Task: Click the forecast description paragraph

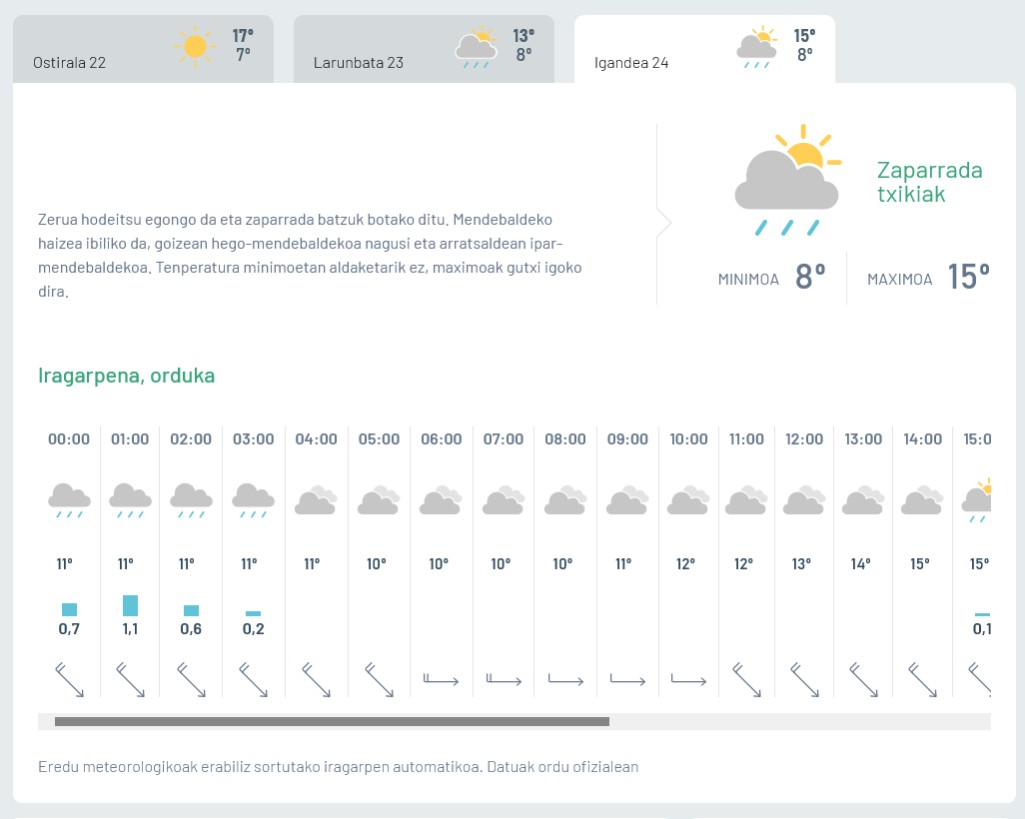Action: tap(310, 256)
